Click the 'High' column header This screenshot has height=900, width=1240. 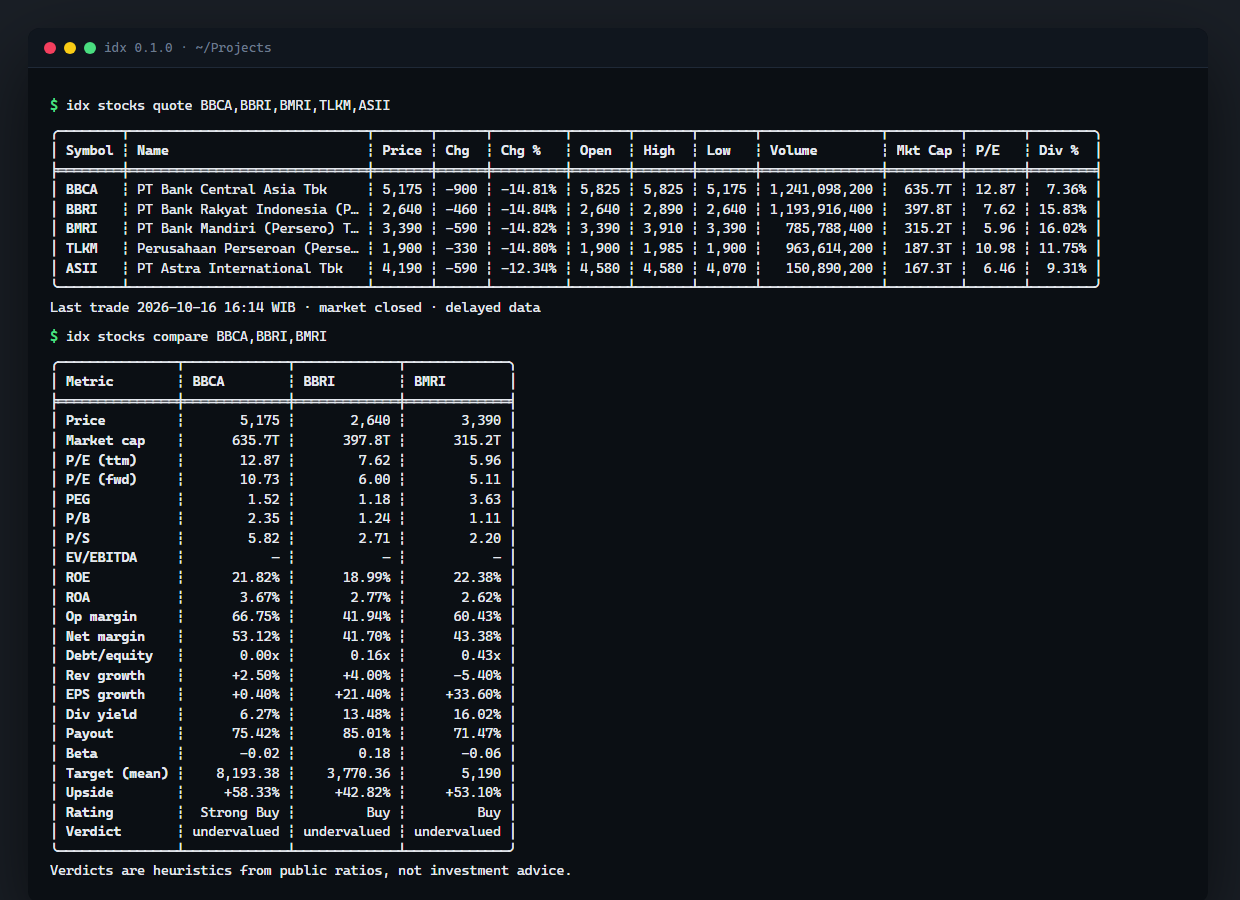point(659,151)
